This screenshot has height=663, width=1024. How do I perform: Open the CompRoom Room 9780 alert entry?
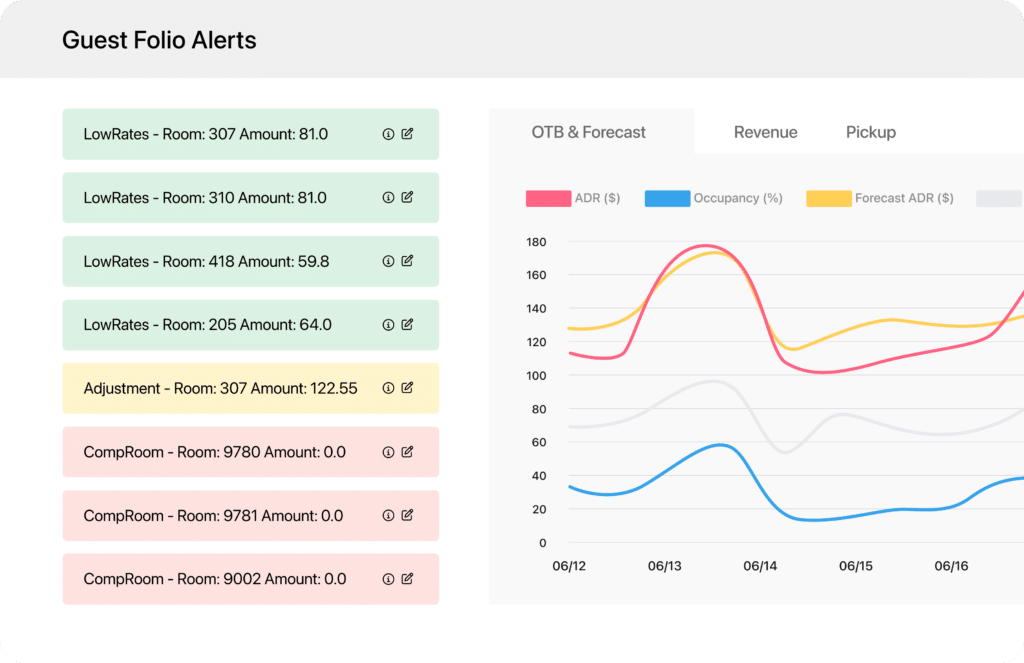pos(214,452)
